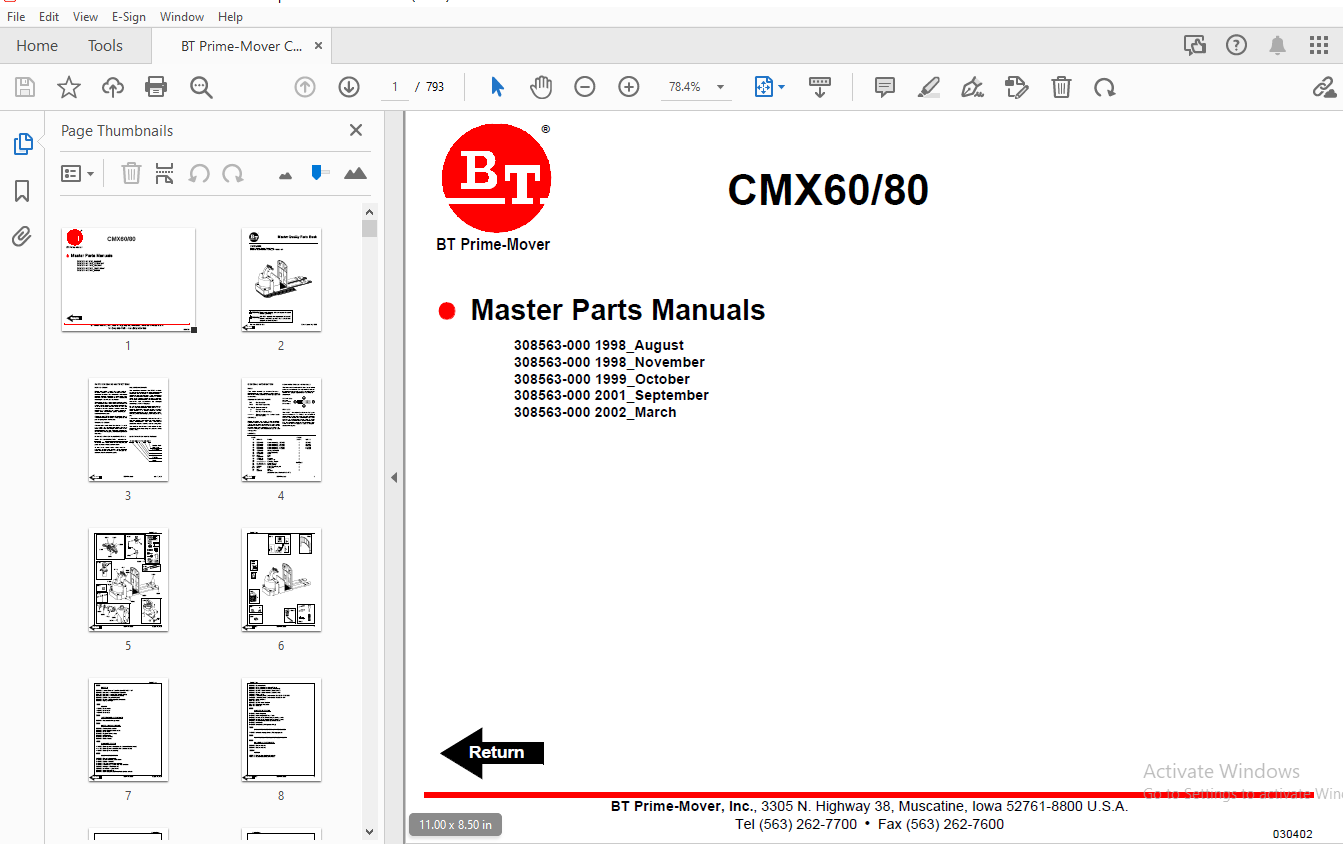Open 308563-000 2001_September manual link
Screen dimensions: 1343x844
click(x=611, y=395)
